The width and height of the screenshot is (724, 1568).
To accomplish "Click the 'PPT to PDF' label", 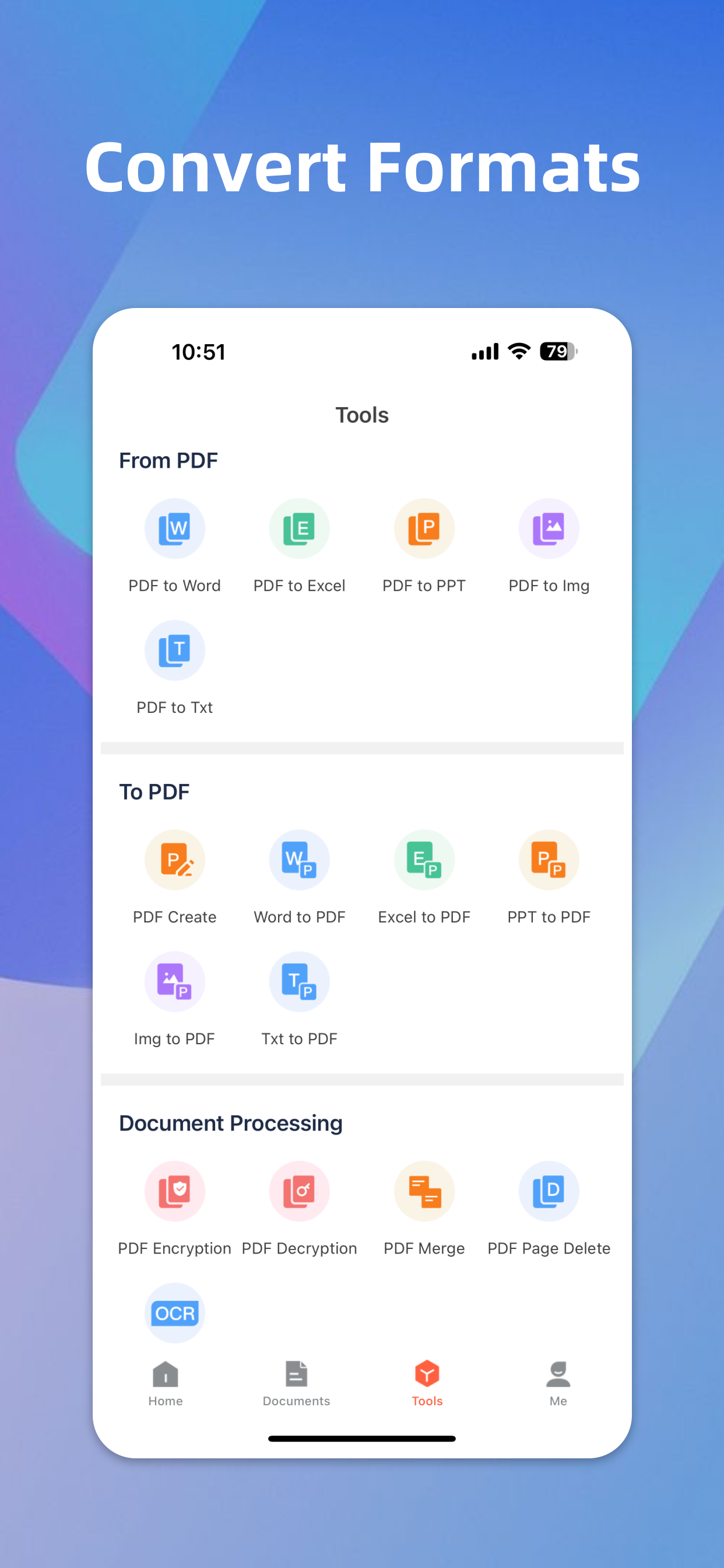I will click(x=549, y=916).
